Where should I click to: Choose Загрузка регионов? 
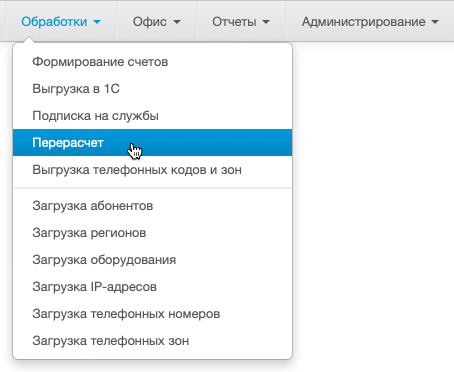click(x=152, y=233)
